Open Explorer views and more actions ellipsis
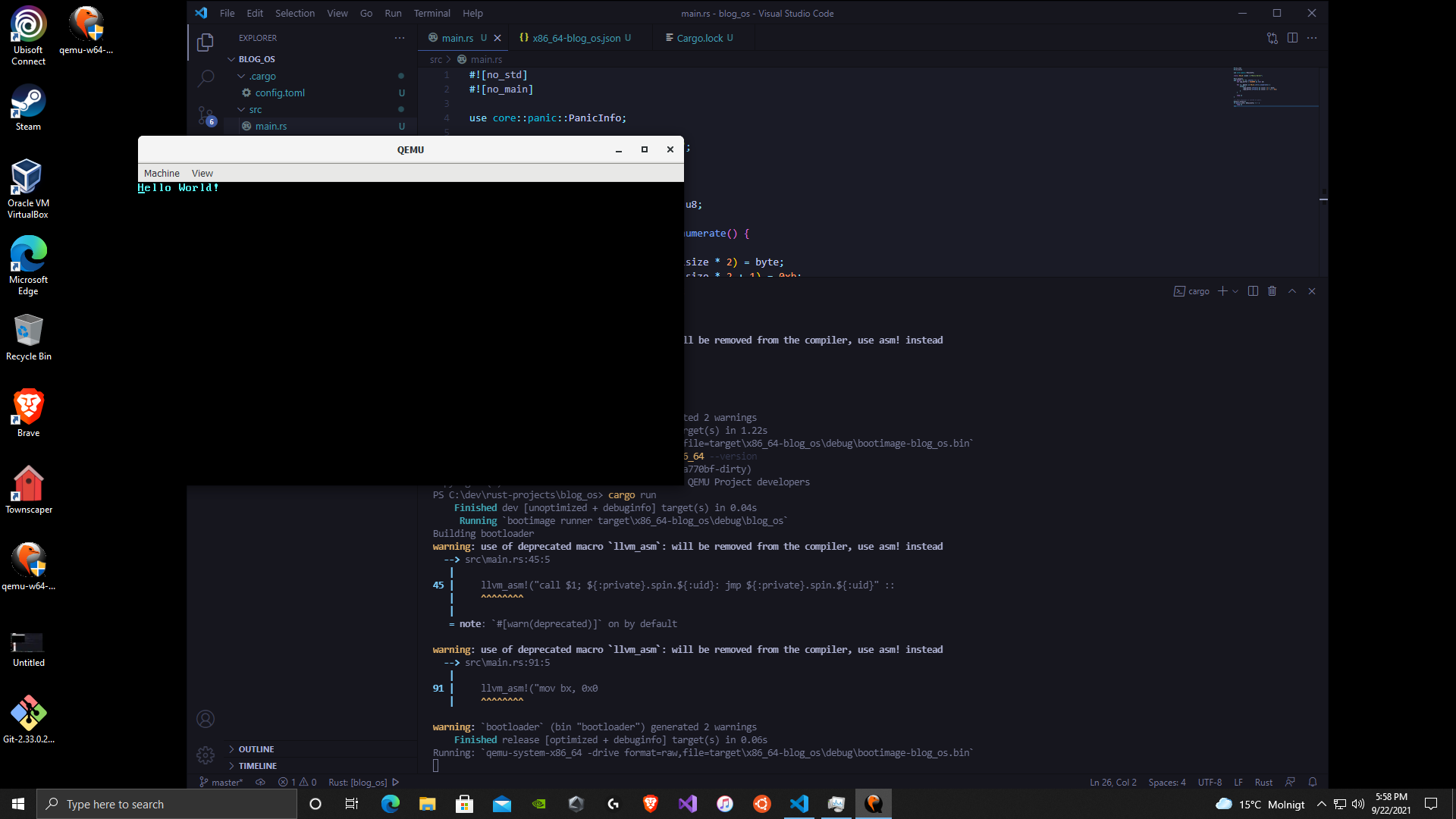 [400, 38]
